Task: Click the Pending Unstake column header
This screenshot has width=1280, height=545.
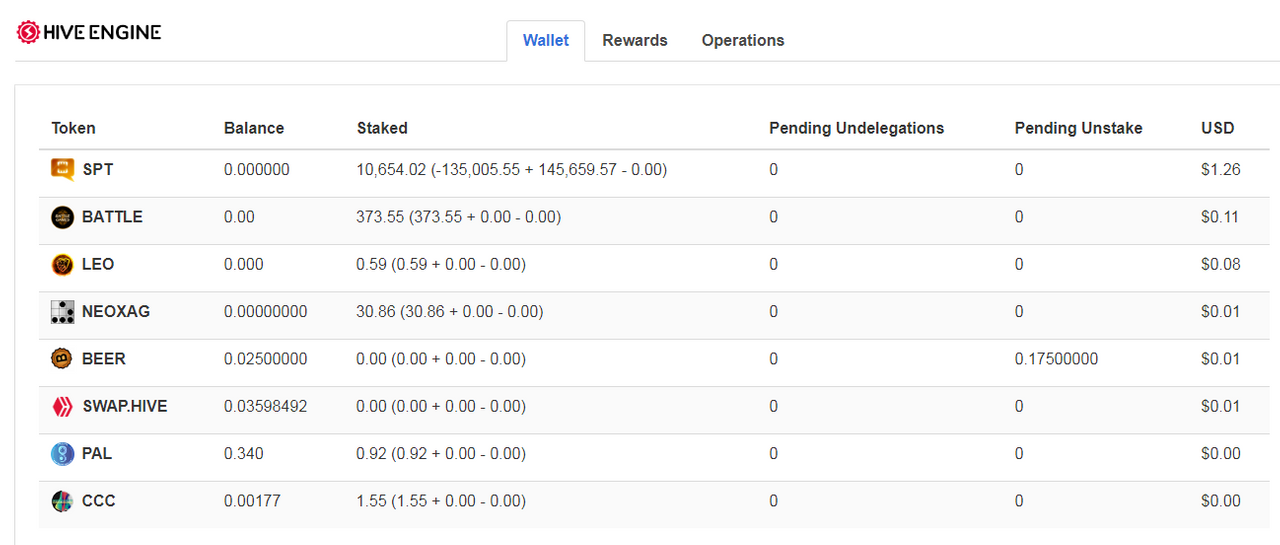Action: 1078,128
